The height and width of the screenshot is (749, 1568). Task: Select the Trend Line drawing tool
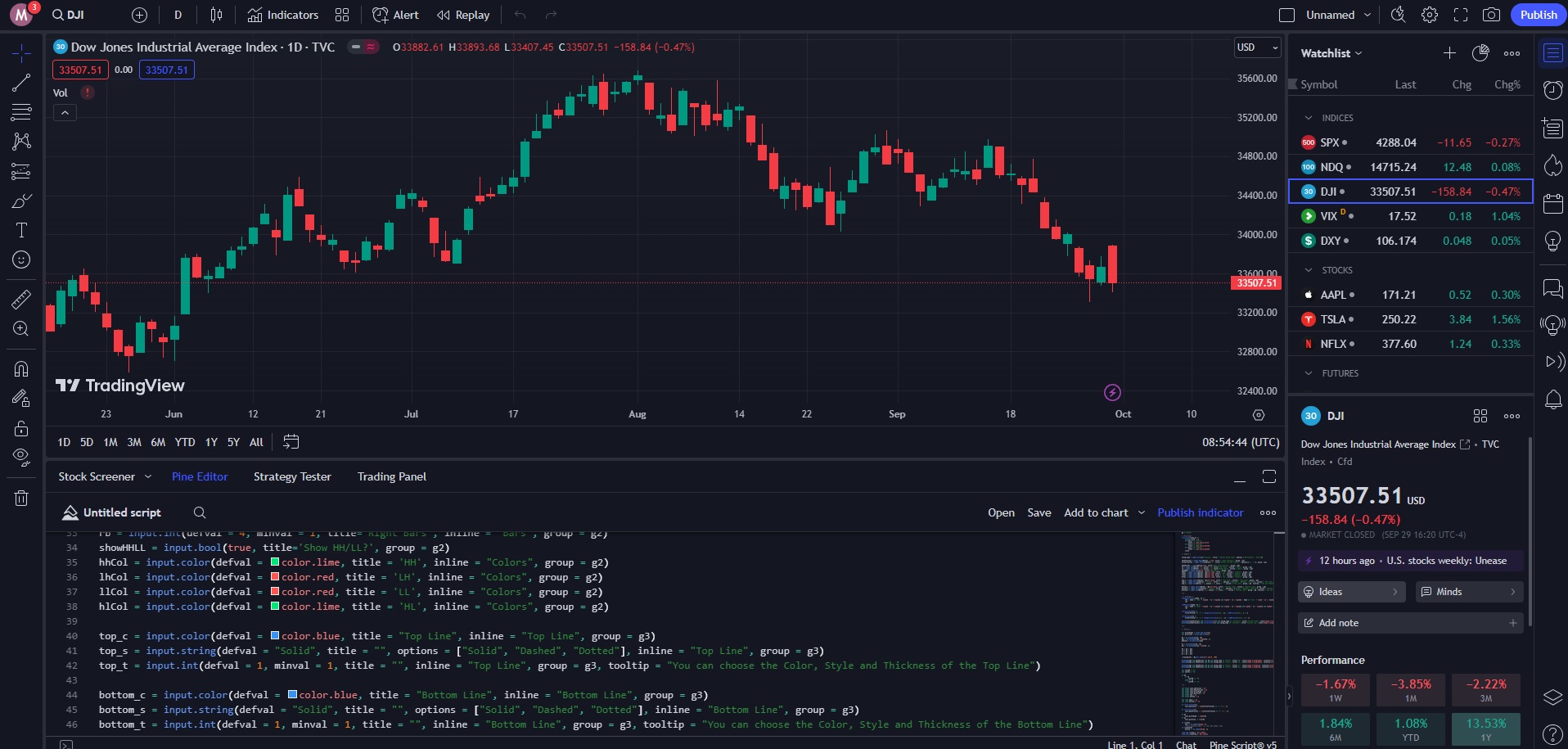[21, 83]
